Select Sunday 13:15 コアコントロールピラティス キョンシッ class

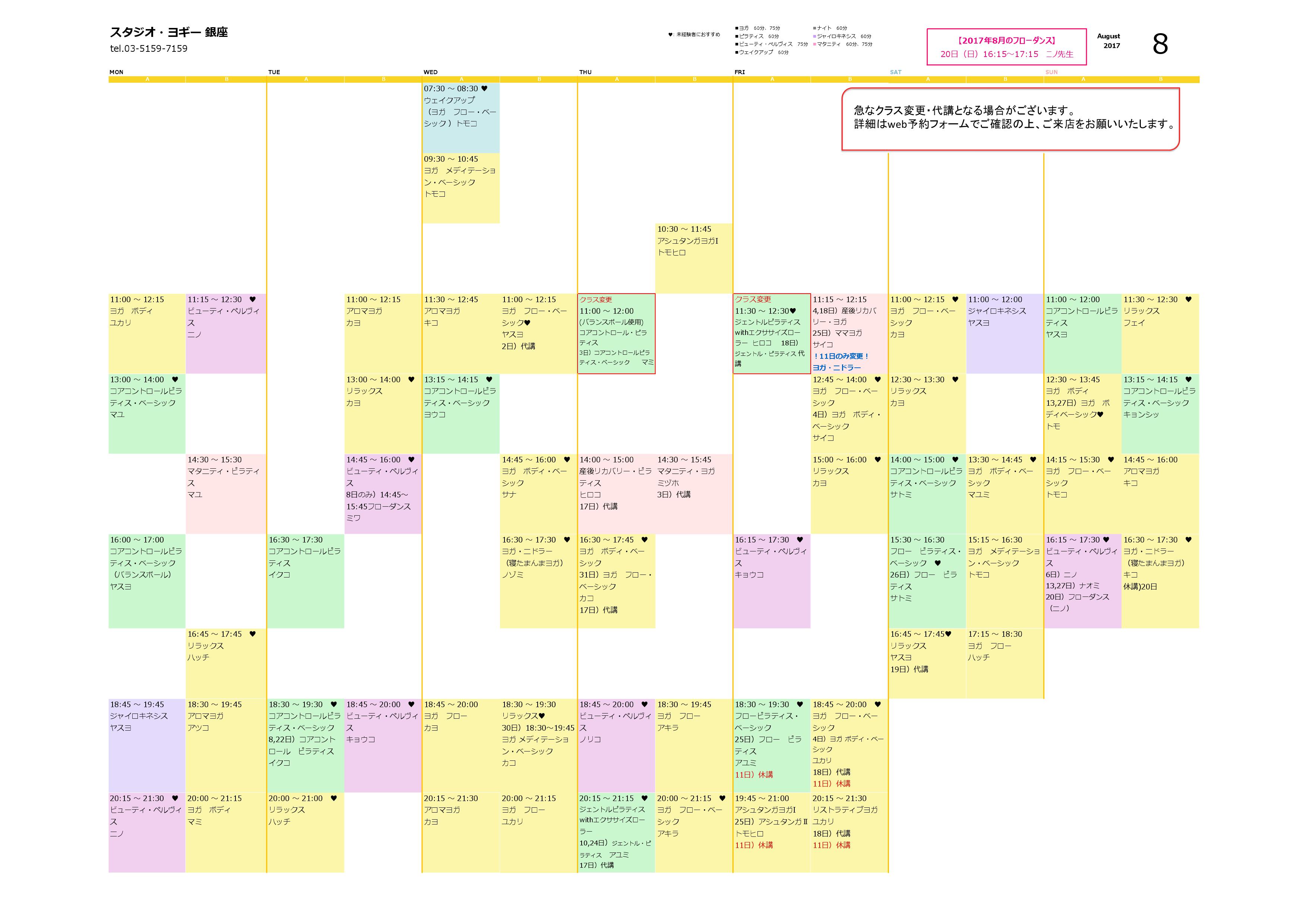click(x=1160, y=414)
